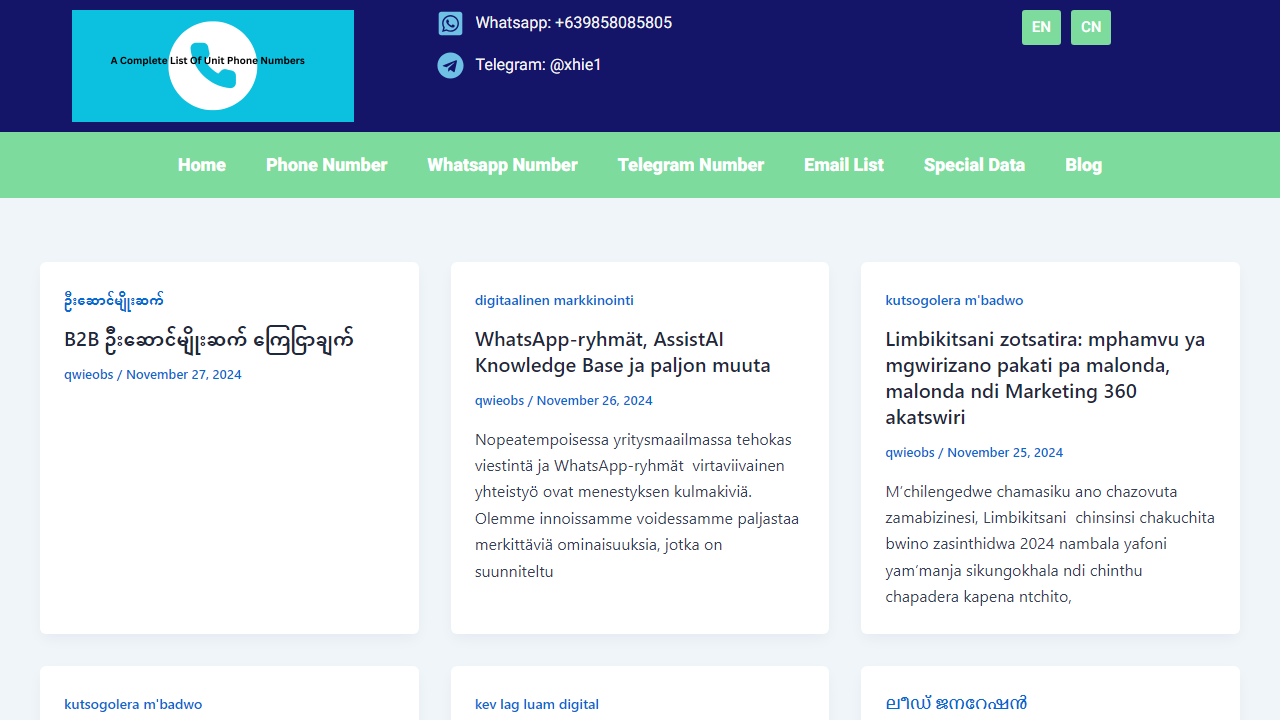
Task: Open Blog menu item
Action: click(x=1083, y=165)
